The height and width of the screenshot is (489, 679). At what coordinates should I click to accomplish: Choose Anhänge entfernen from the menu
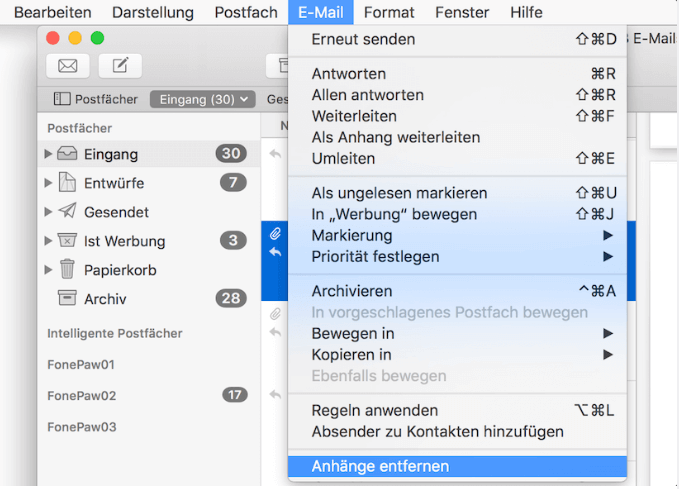380,467
